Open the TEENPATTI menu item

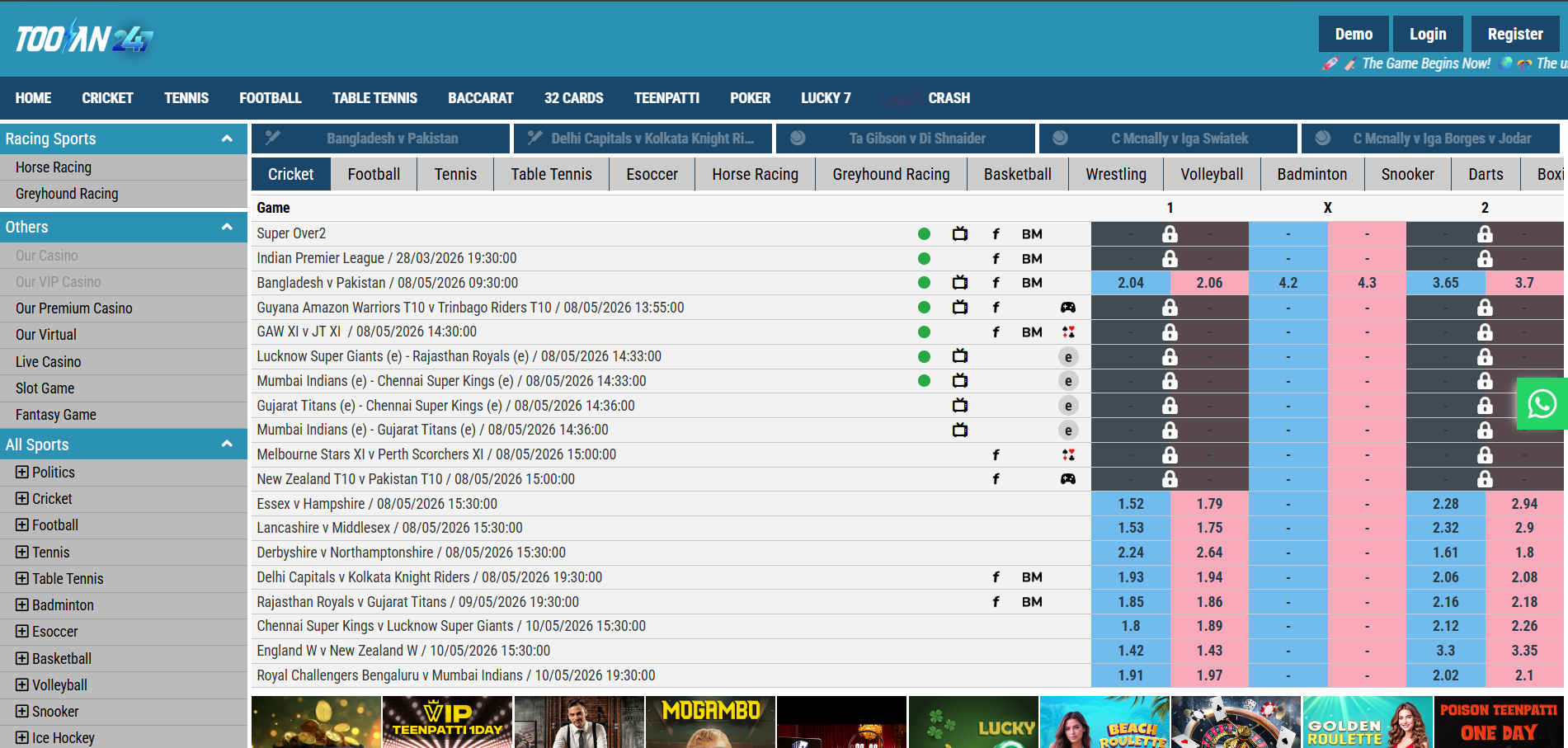[x=666, y=98]
